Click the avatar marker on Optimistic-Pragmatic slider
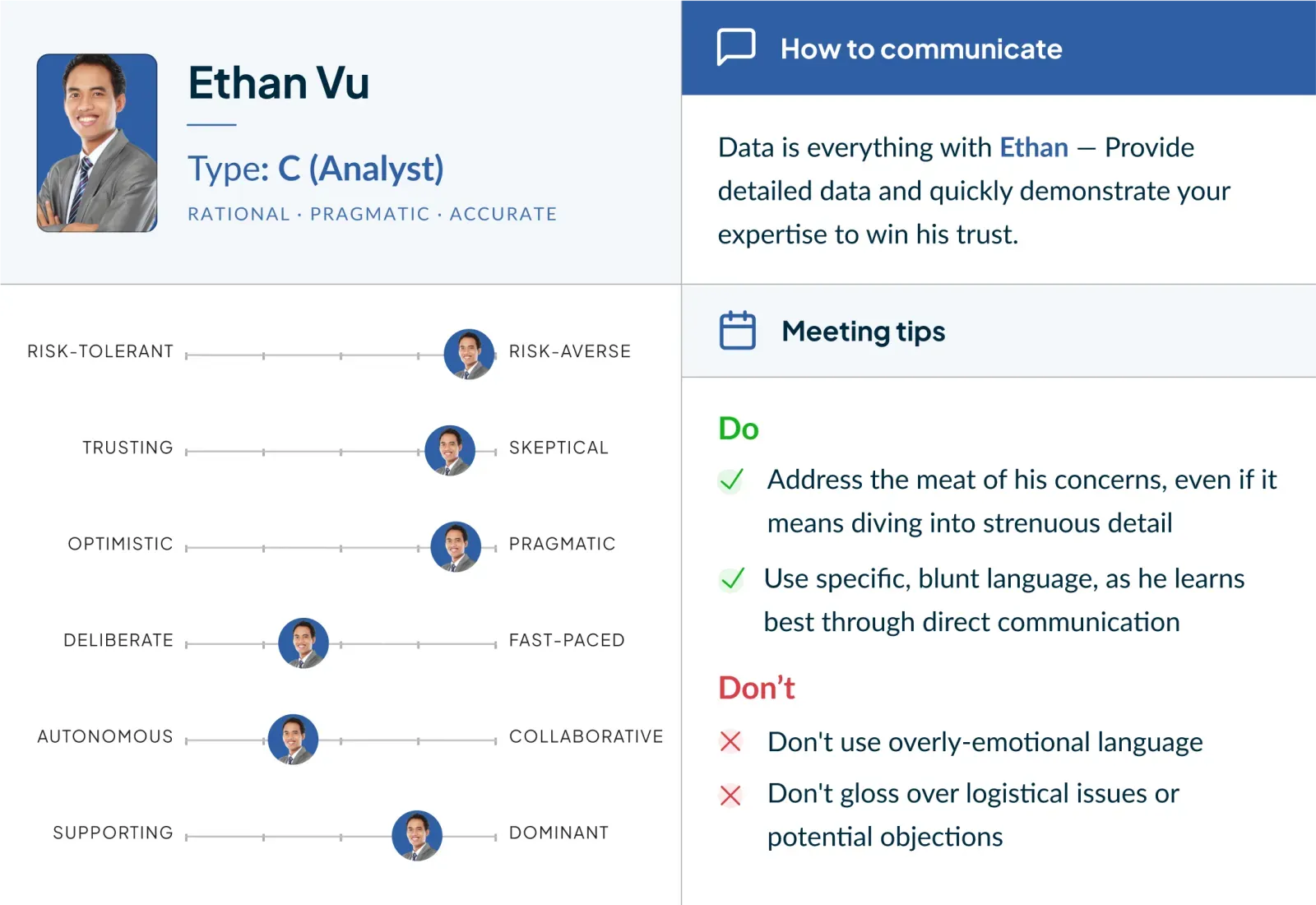1316x905 pixels. point(456,547)
